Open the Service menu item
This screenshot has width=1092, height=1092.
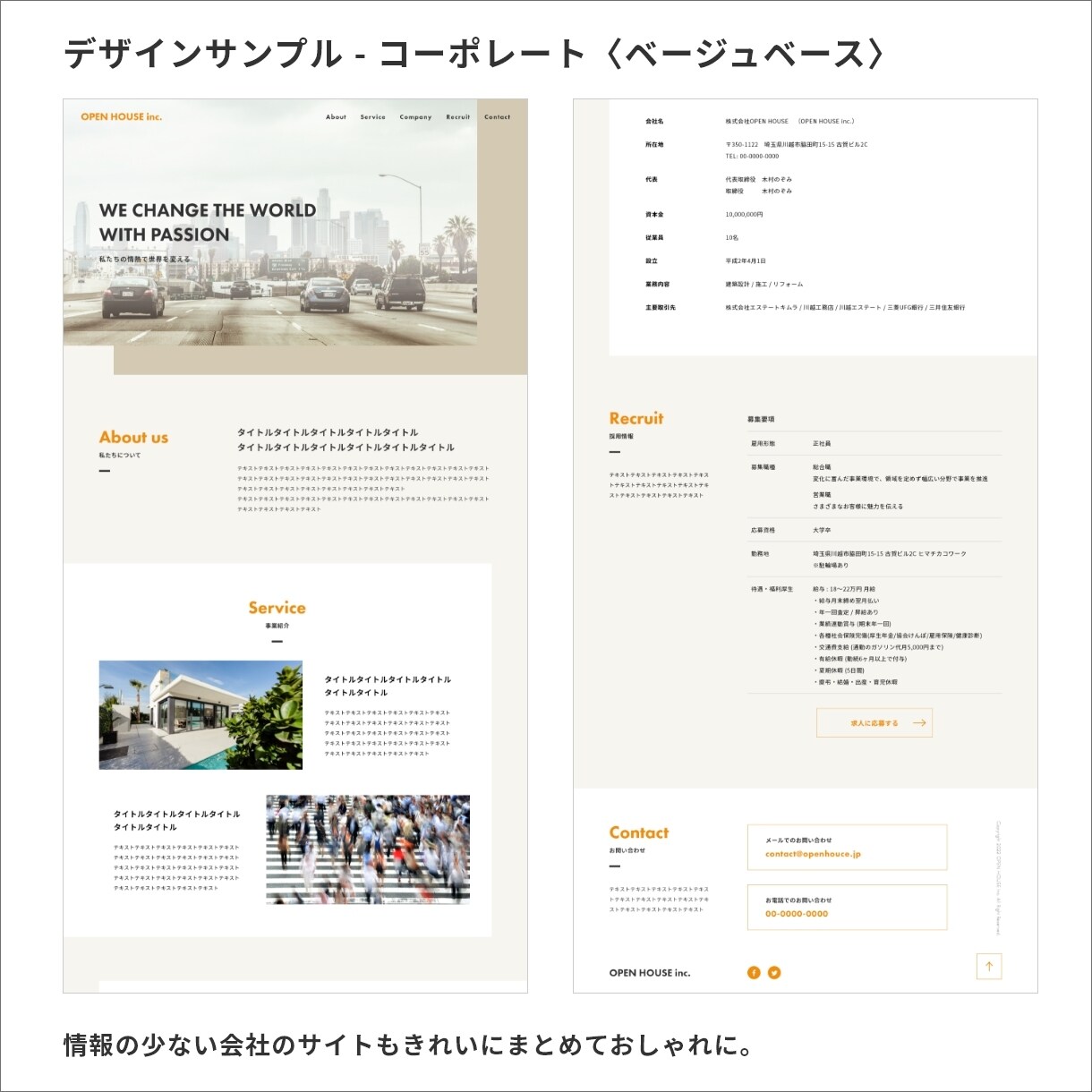tap(372, 117)
